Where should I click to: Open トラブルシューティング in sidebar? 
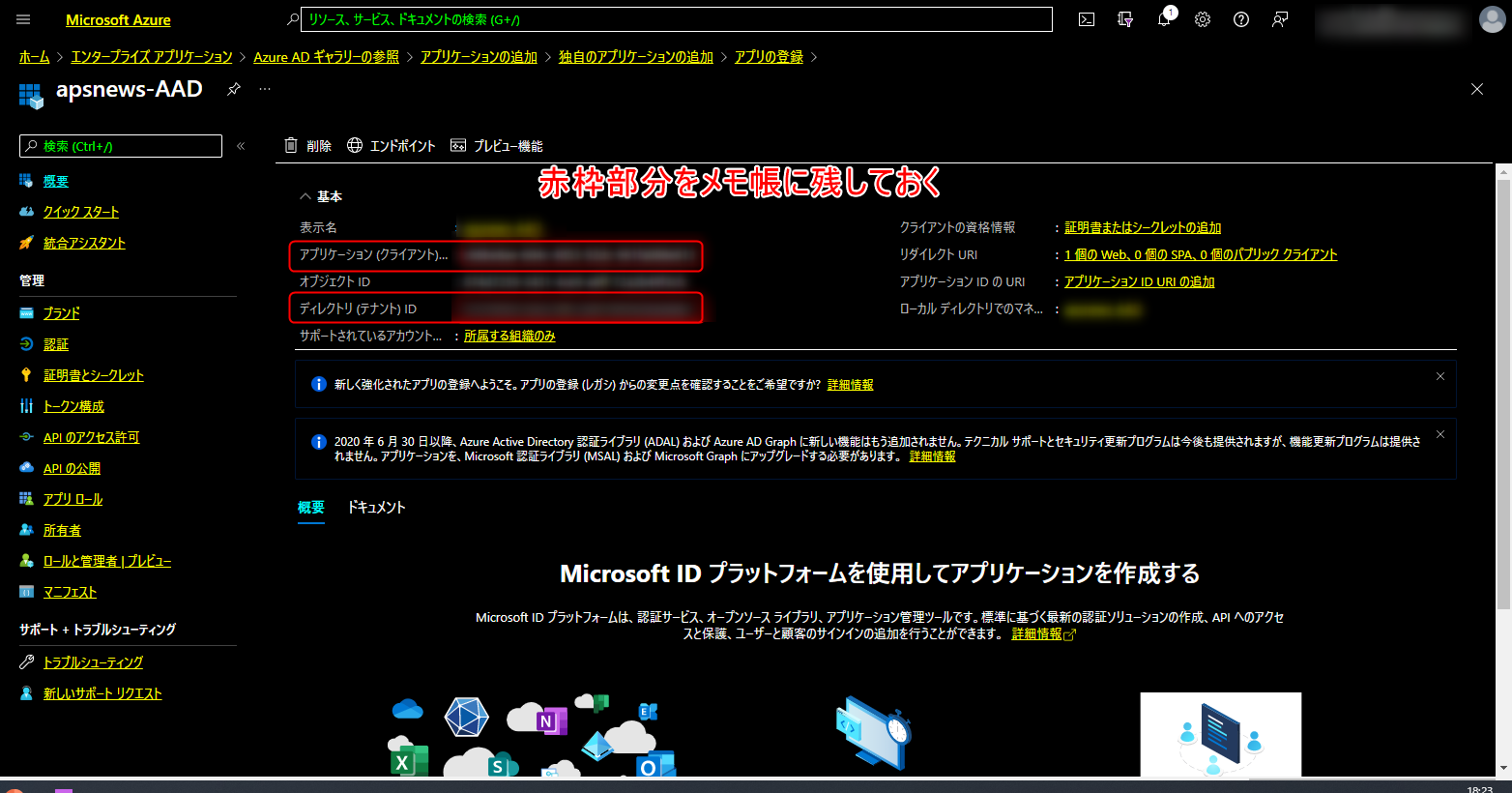[93, 662]
